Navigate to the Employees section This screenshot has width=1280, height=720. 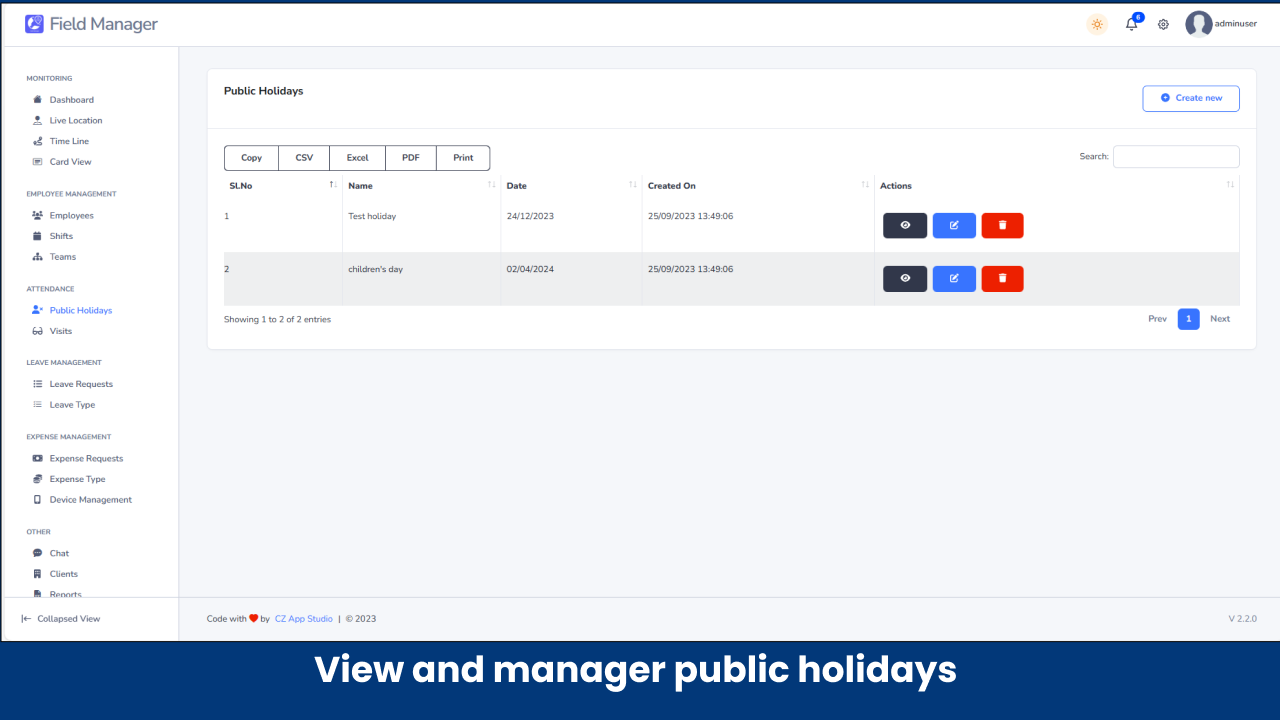[69, 215]
